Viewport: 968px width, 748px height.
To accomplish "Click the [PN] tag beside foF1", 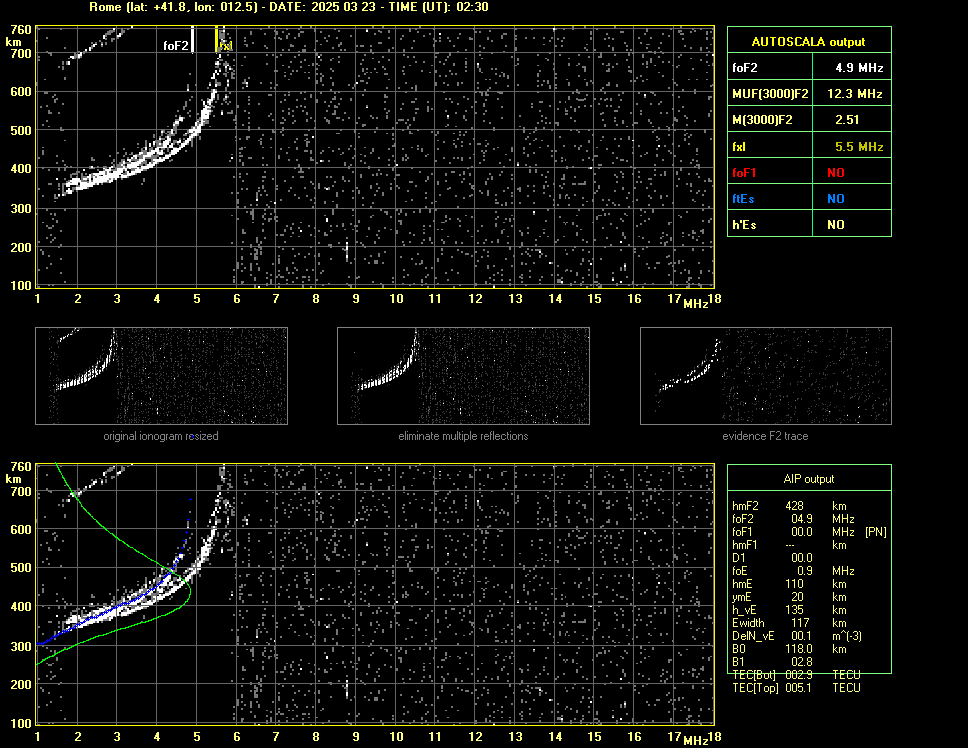I will [x=876, y=532].
